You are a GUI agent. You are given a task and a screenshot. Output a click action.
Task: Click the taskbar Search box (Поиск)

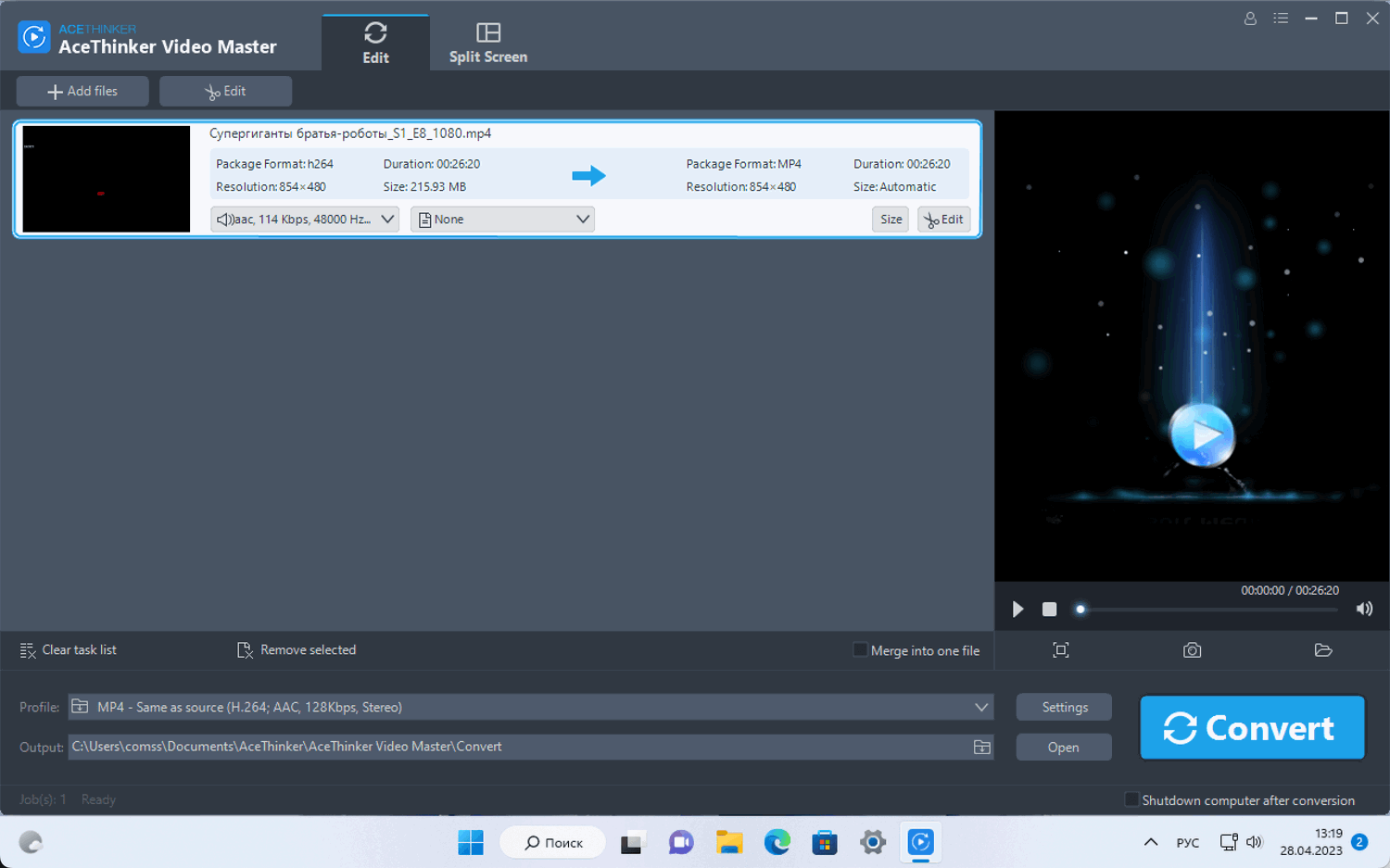[x=553, y=842]
